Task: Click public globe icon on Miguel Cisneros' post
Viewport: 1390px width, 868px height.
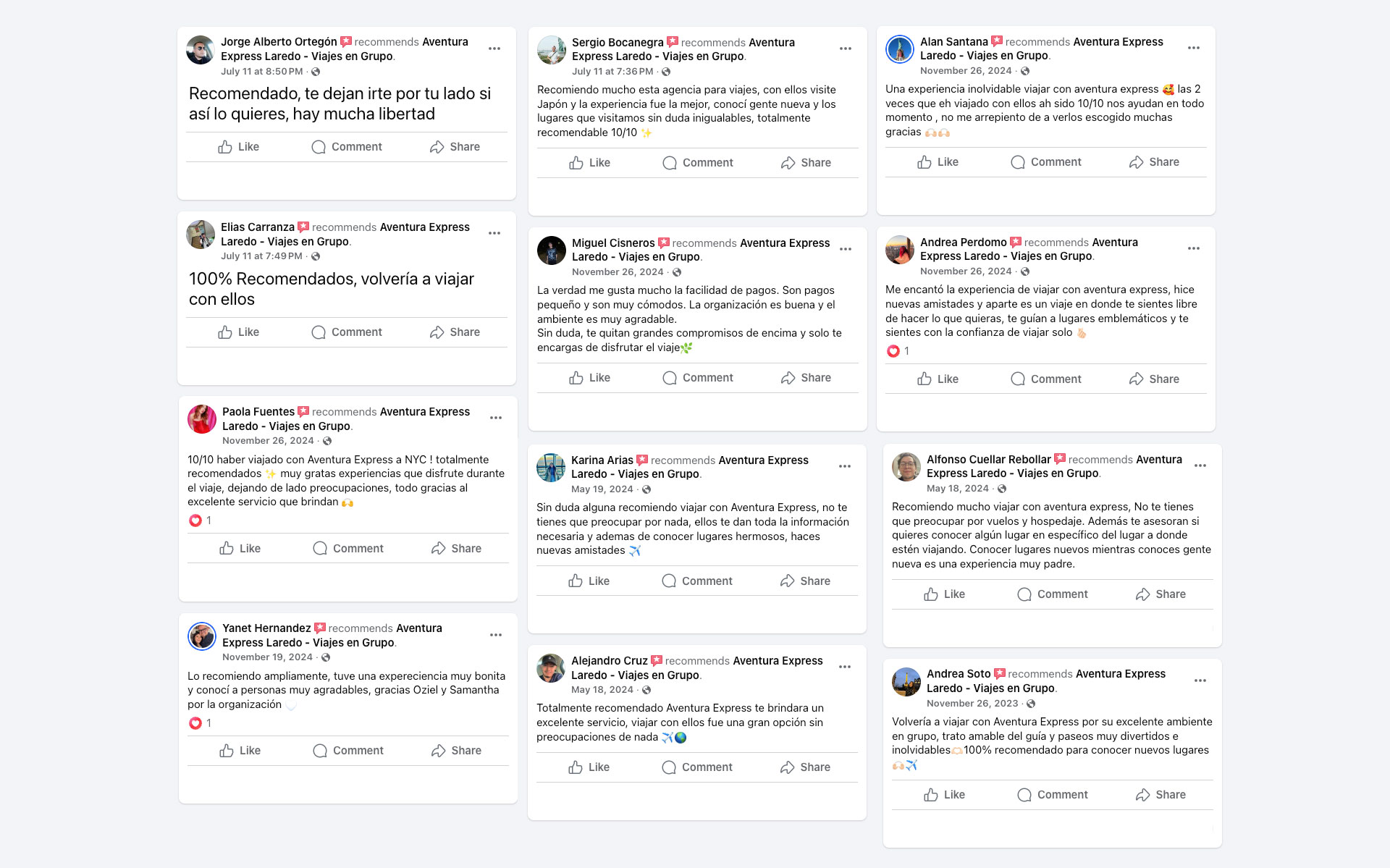Action: [x=677, y=272]
